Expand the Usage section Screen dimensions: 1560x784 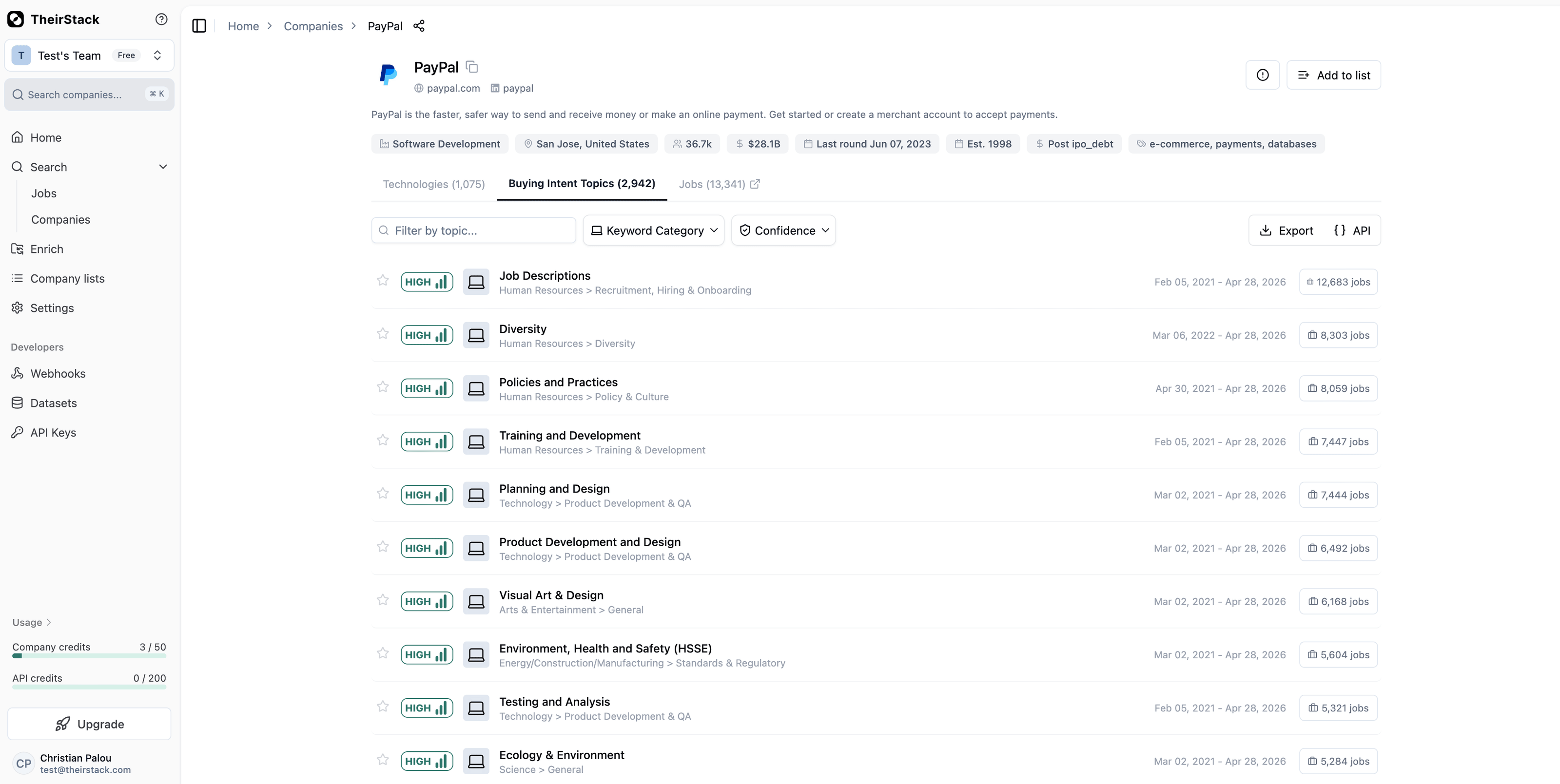(x=32, y=622)
